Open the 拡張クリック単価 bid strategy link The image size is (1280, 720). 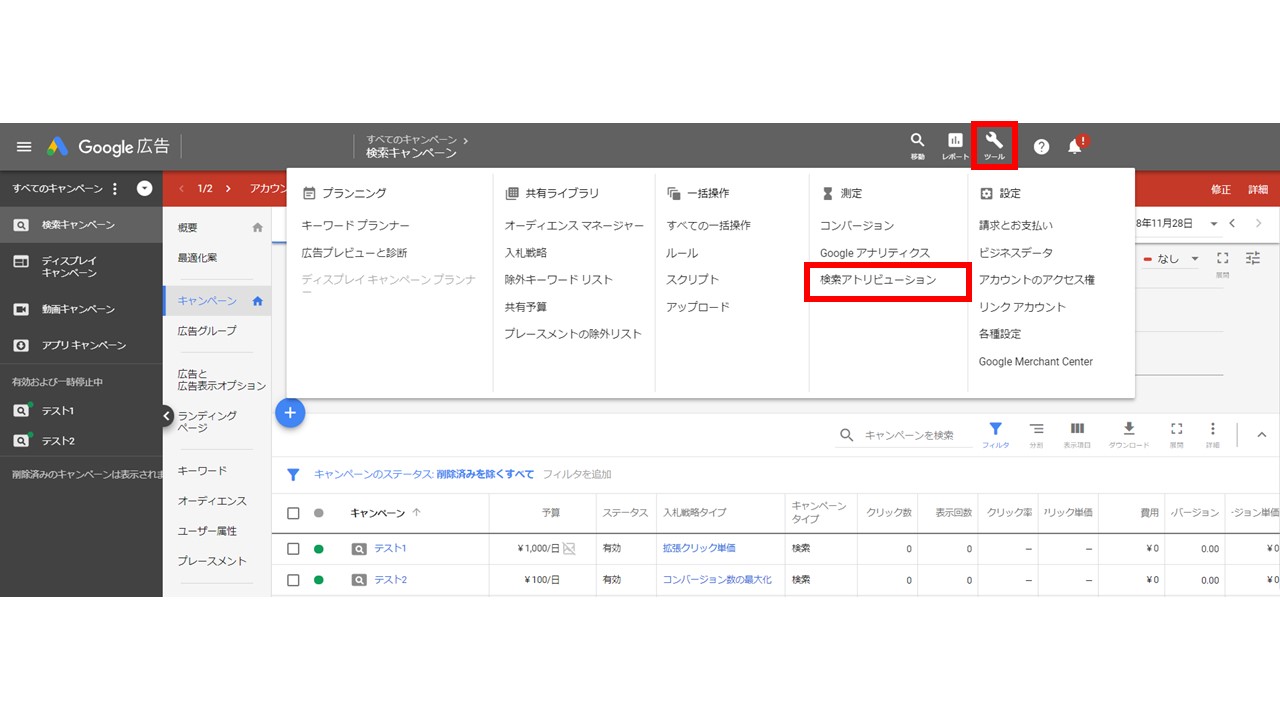(699, 549)
